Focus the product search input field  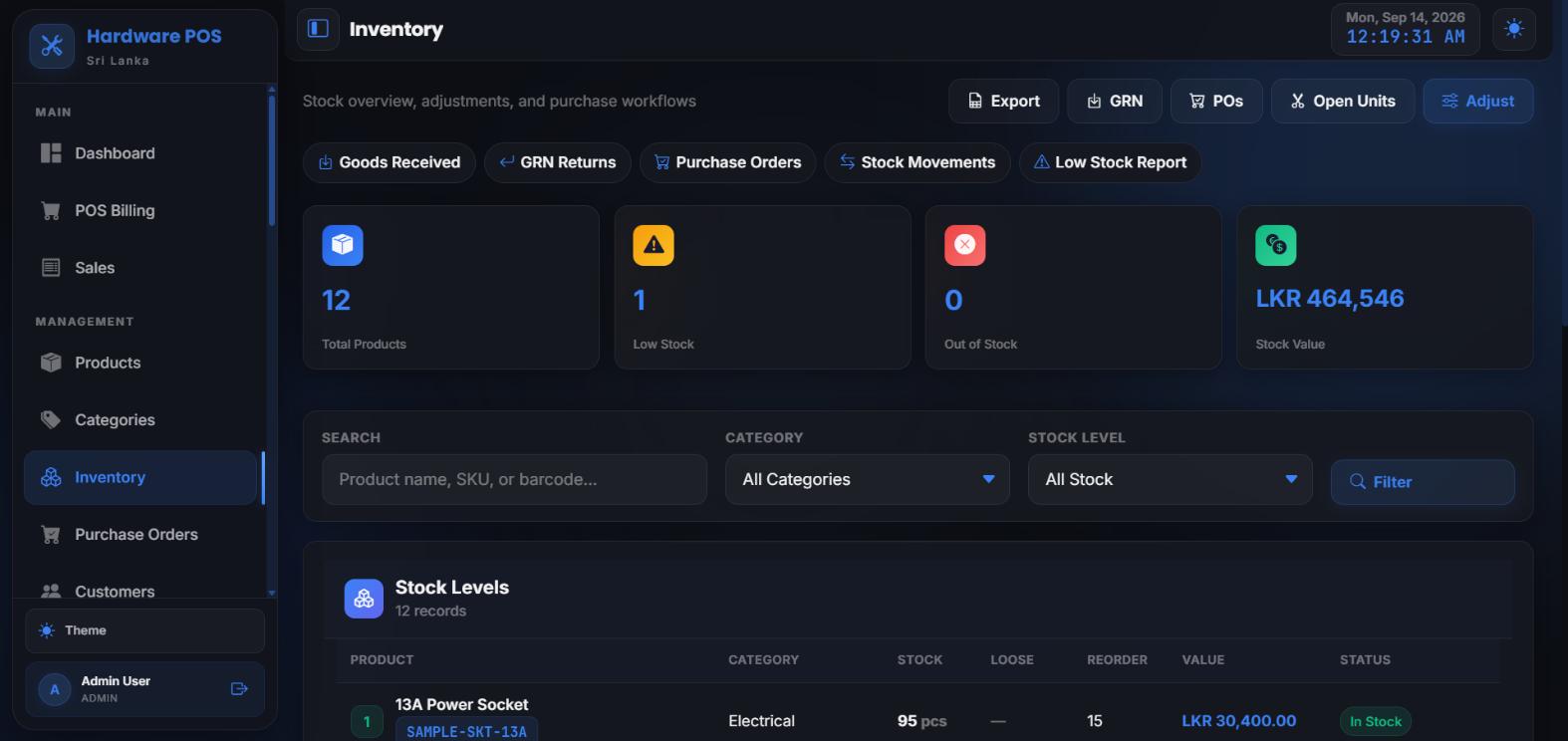(514, 480)
